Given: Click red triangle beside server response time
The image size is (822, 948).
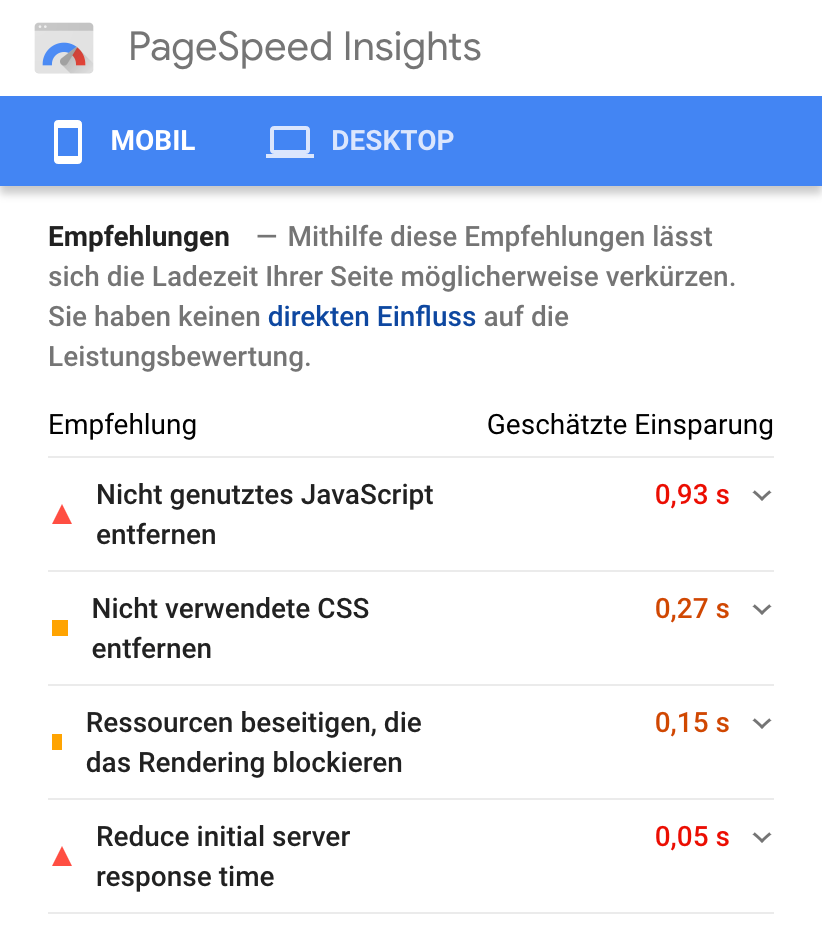Looking at the screenshot, I should point(62,857).
